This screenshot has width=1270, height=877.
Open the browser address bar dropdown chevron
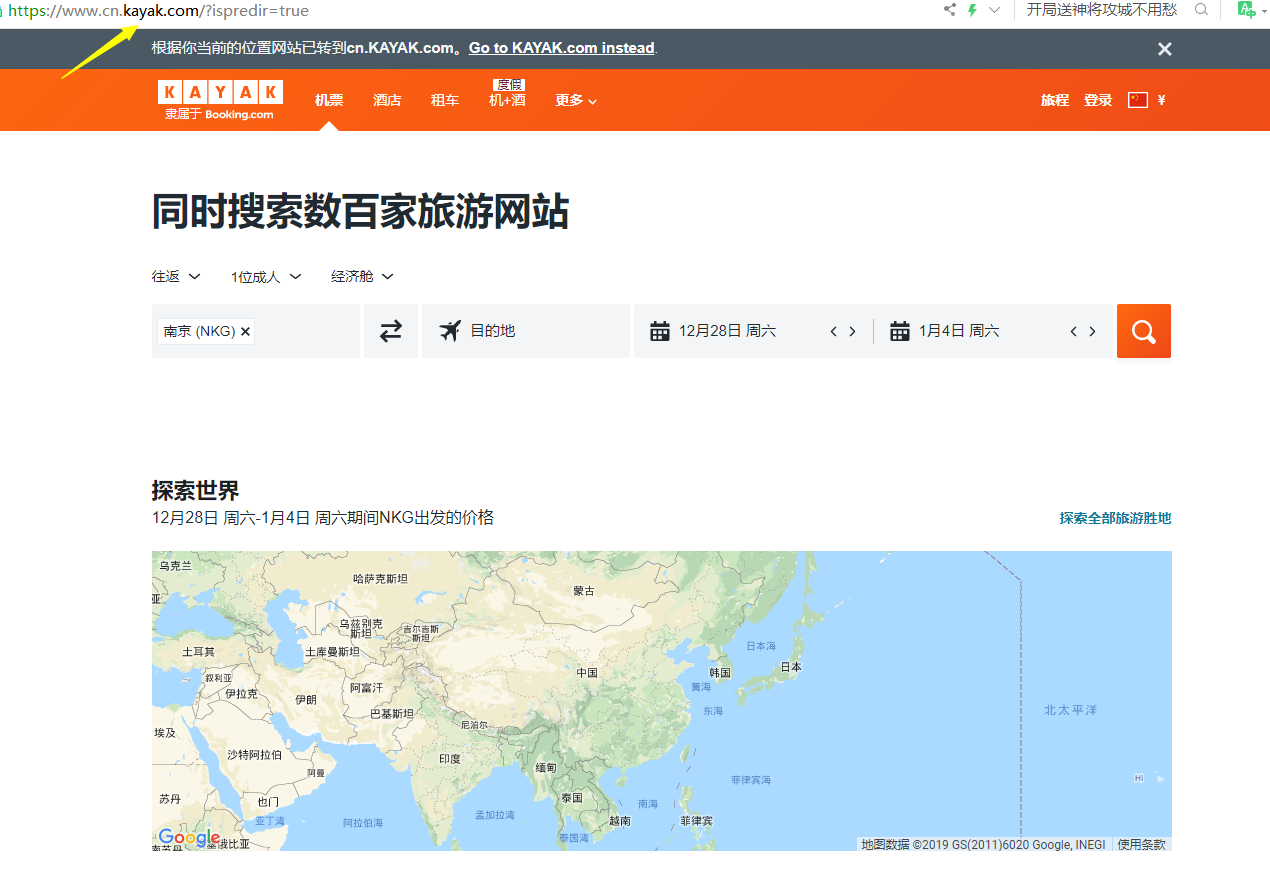[x=994, y=10]
